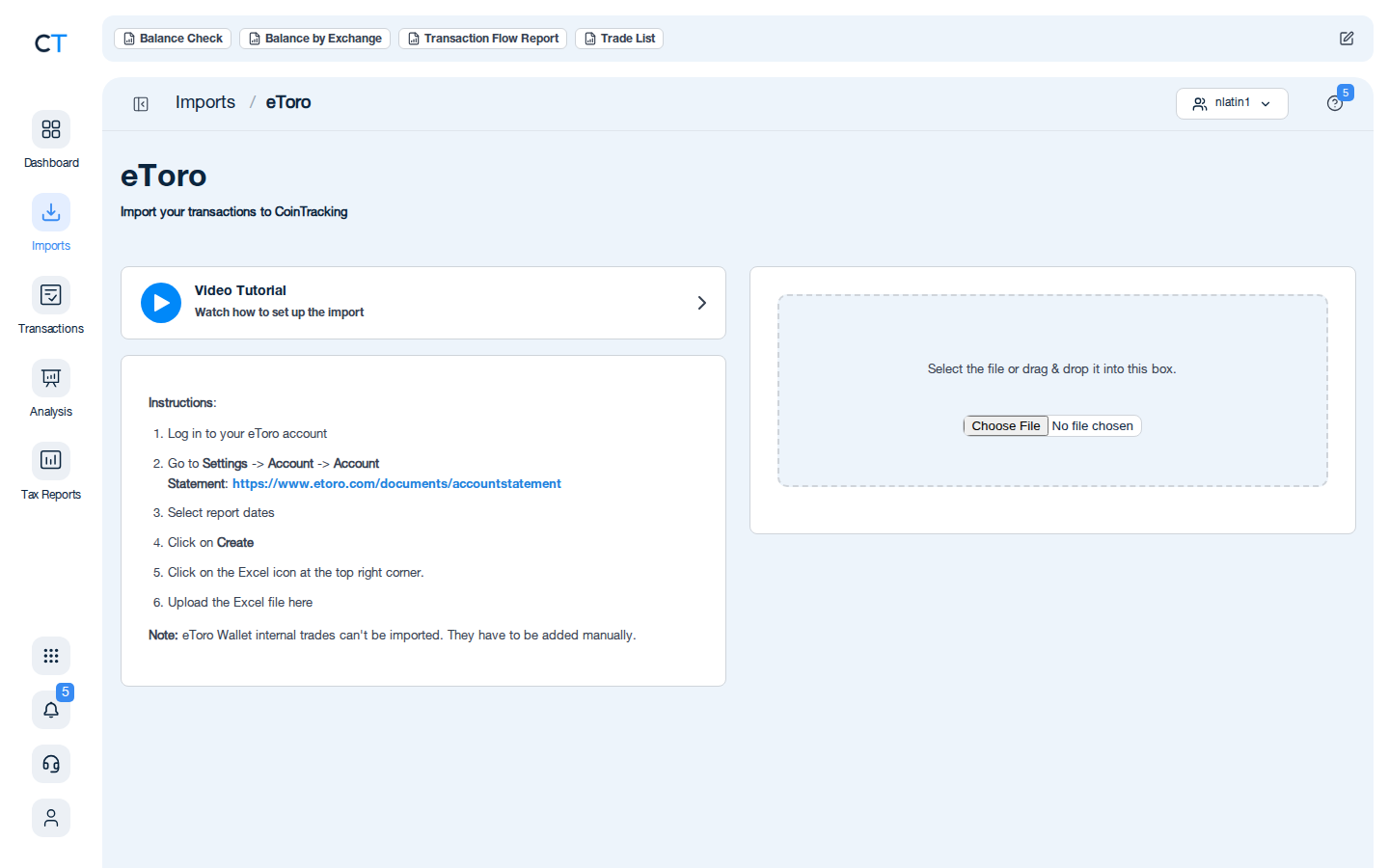Open the Tax Reports sidebar icon
This screenshot has height=868, width=1389.
[x=51, y=461]
